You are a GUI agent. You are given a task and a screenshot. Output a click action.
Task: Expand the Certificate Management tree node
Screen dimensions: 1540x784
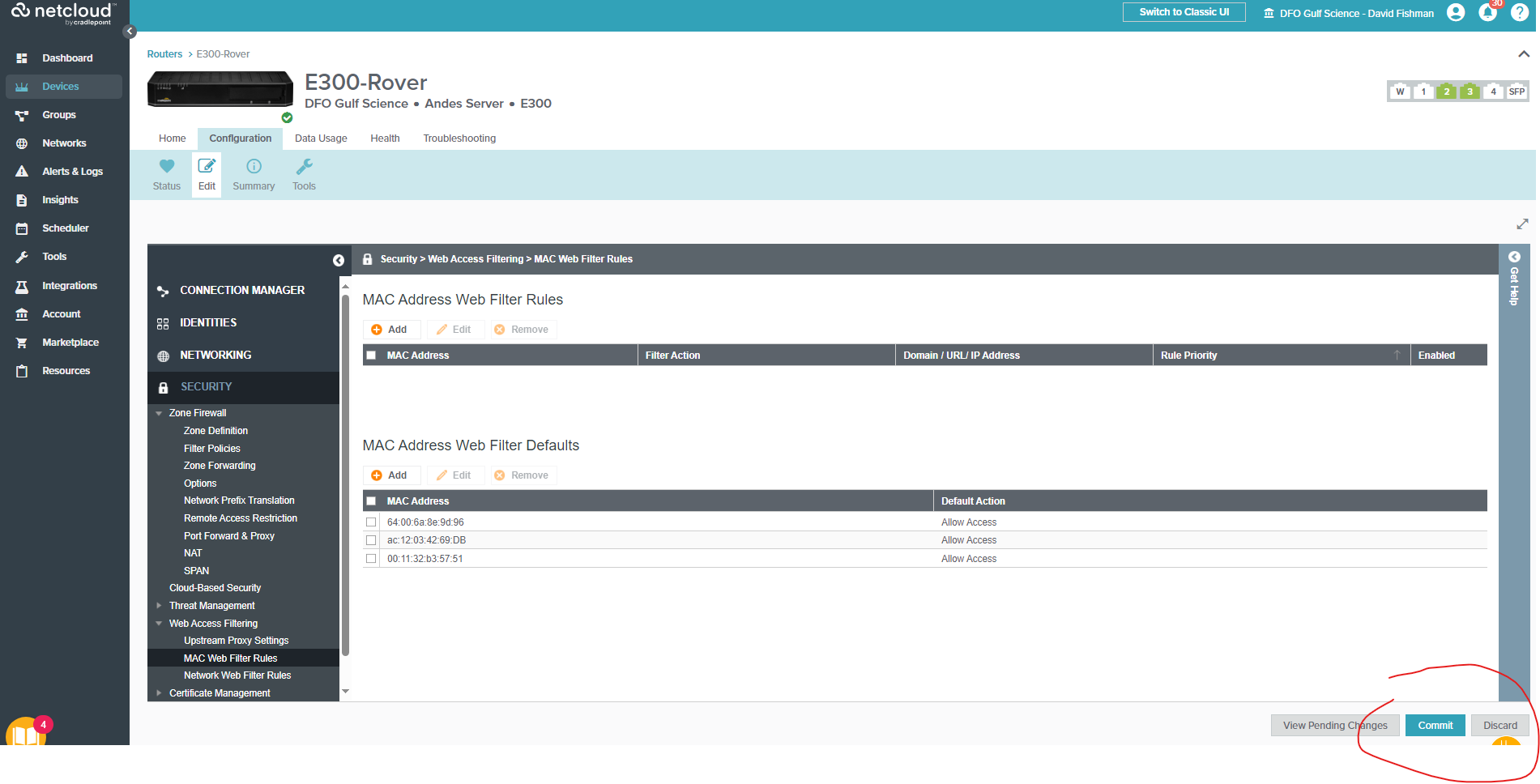(159, 693)
